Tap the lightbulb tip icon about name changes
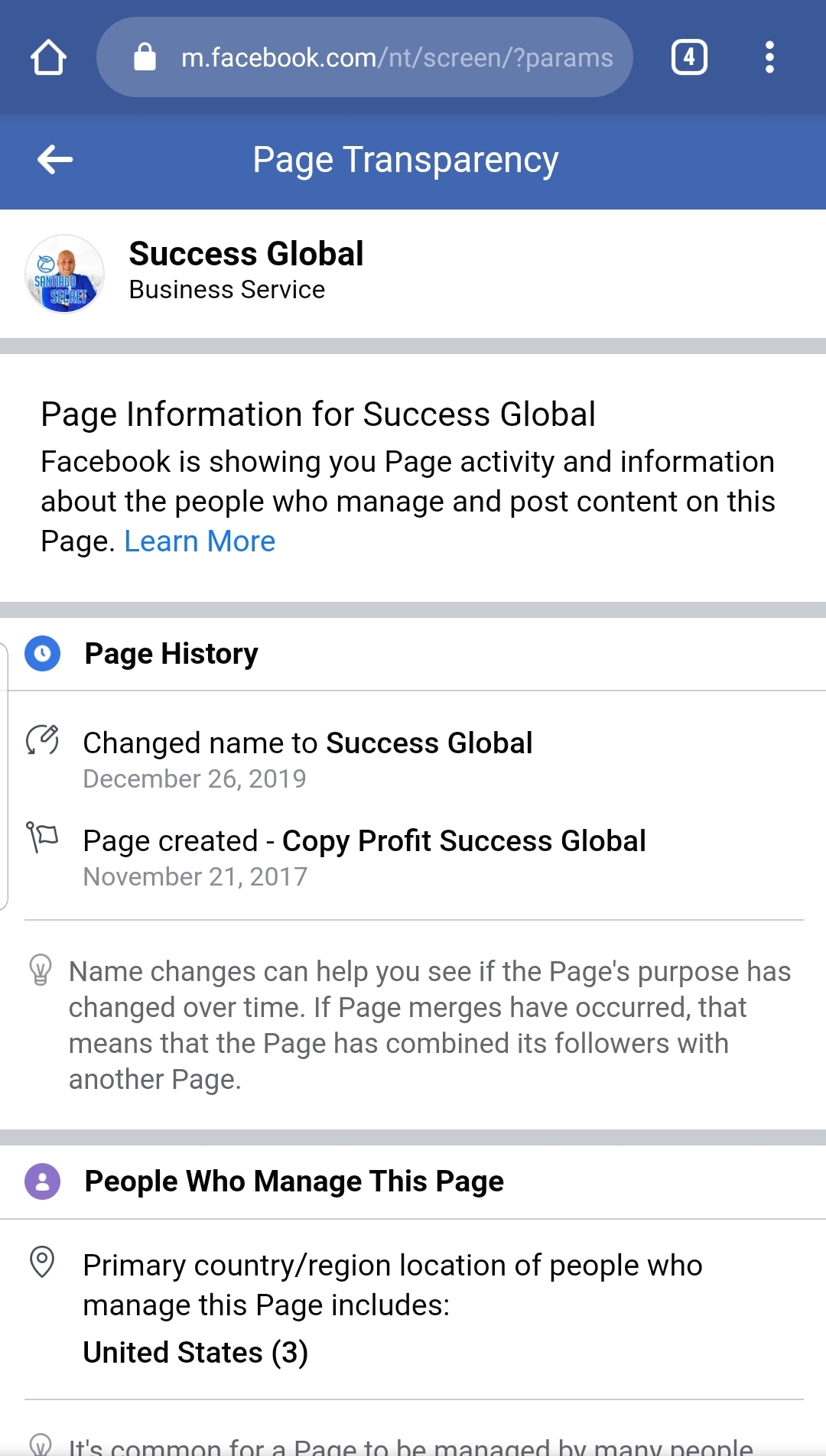The image size is (826, 1456). pyautogui.click(x=41, y=970)
